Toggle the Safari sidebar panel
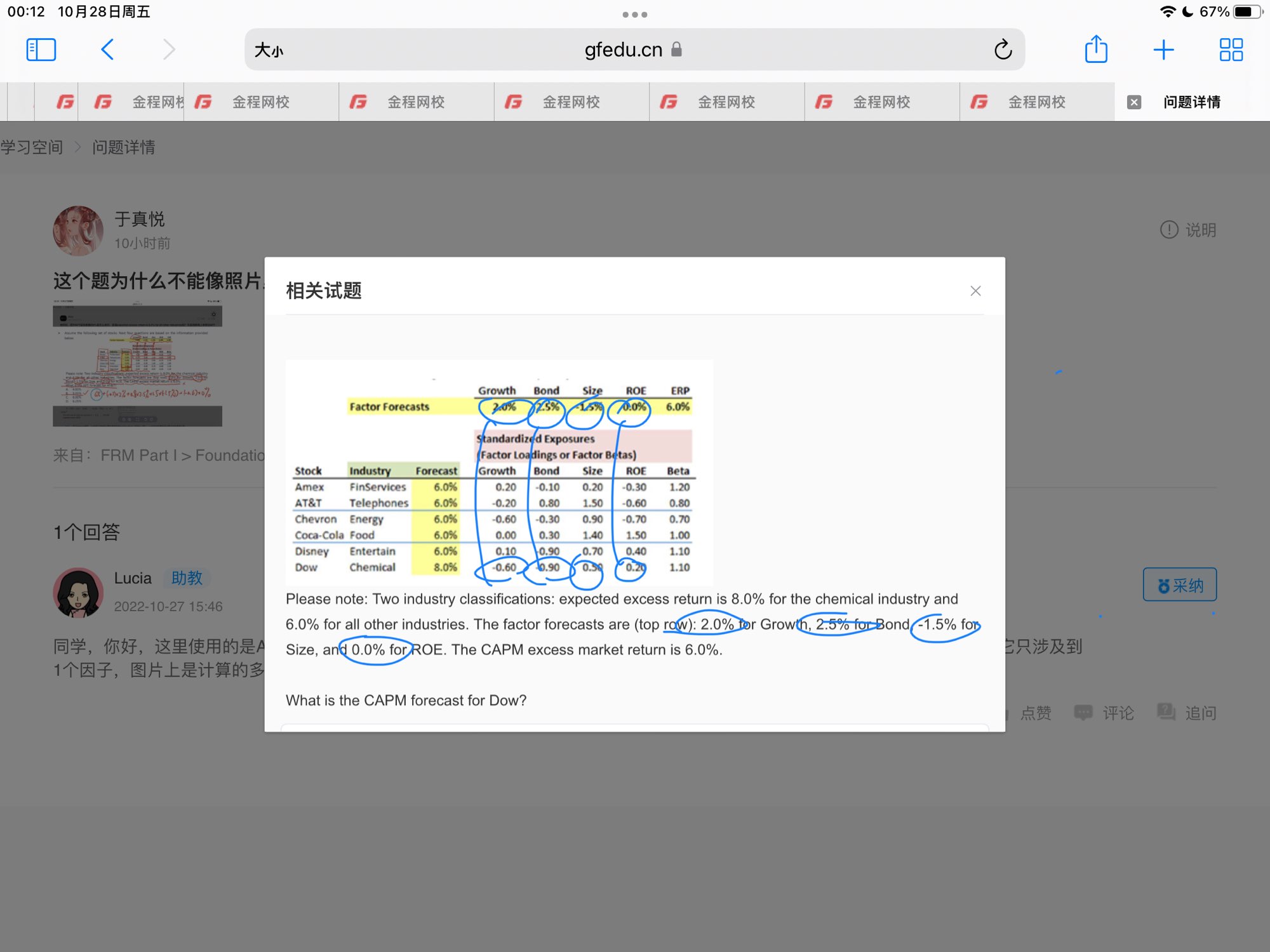The width and height of the screenshot is (1270, 952). click(41, 50)
